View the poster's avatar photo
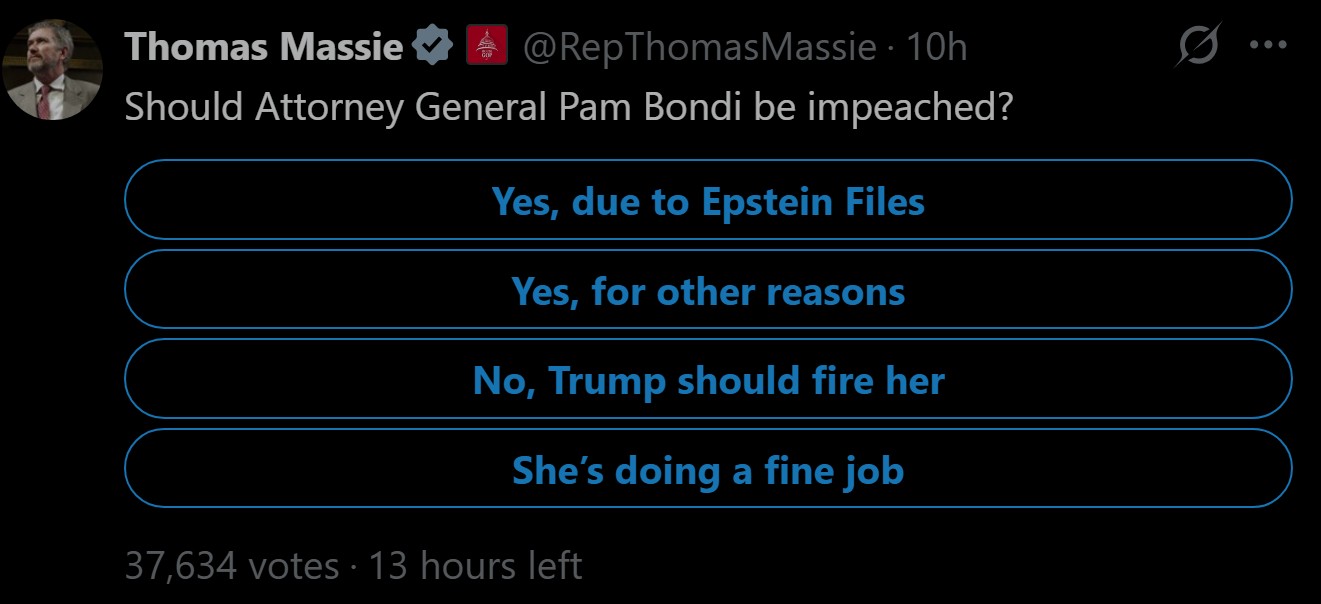1321x604 pixels. point(54,69)
